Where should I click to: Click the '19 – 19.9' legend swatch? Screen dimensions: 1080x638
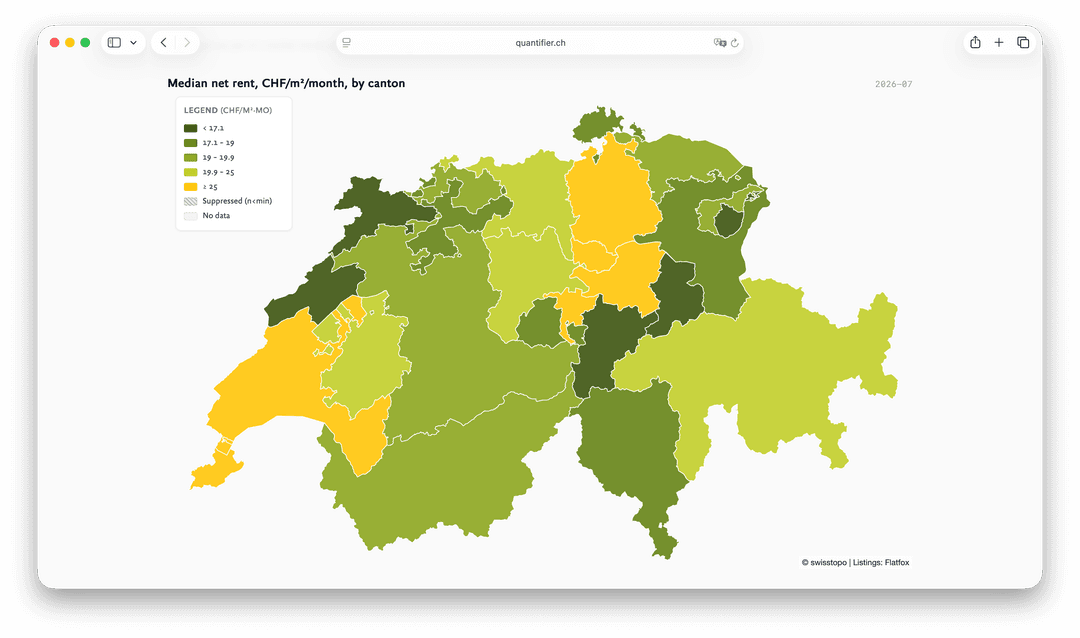pyautogui.click(x=191, y=157)
